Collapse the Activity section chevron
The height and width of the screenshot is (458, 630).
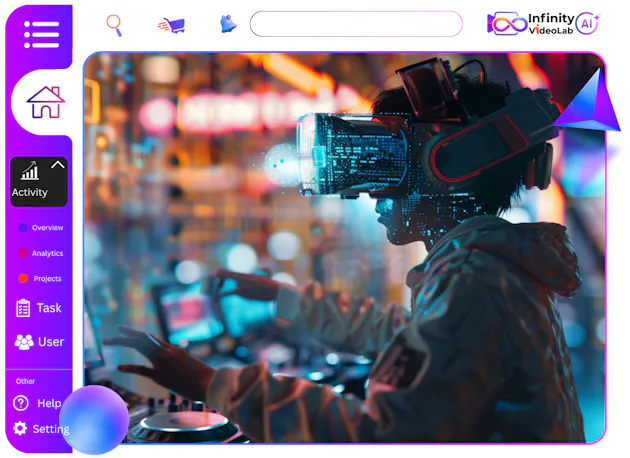point(57,165)
